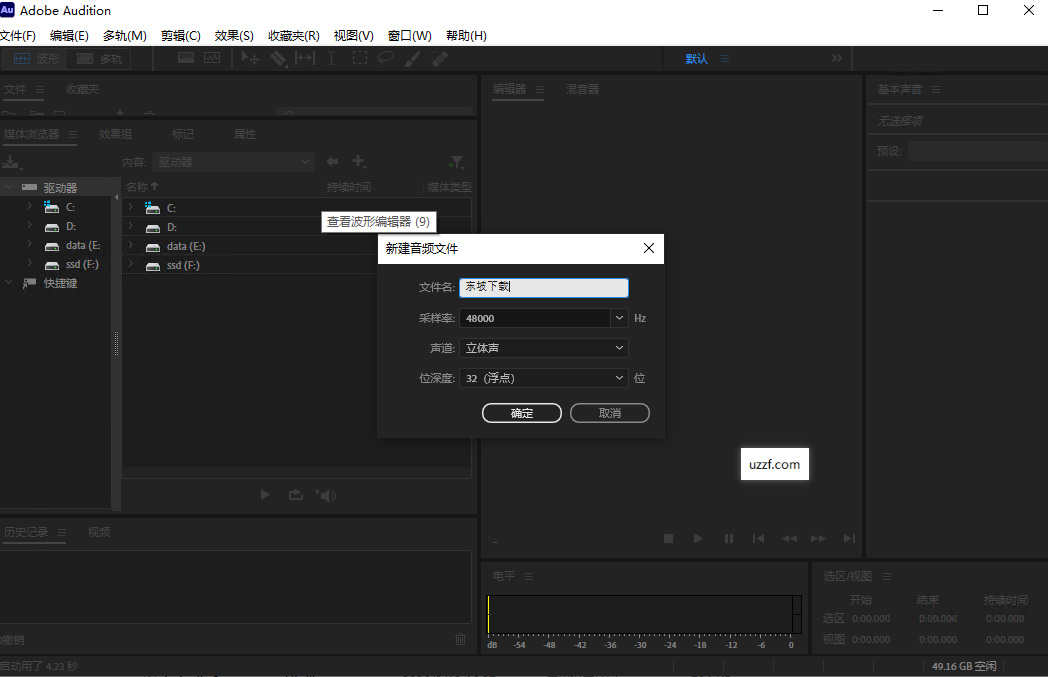The width and height of the screenshot is (1048, 677).
Task: Switch to Waveform editor view
Action: coord(40,58)
